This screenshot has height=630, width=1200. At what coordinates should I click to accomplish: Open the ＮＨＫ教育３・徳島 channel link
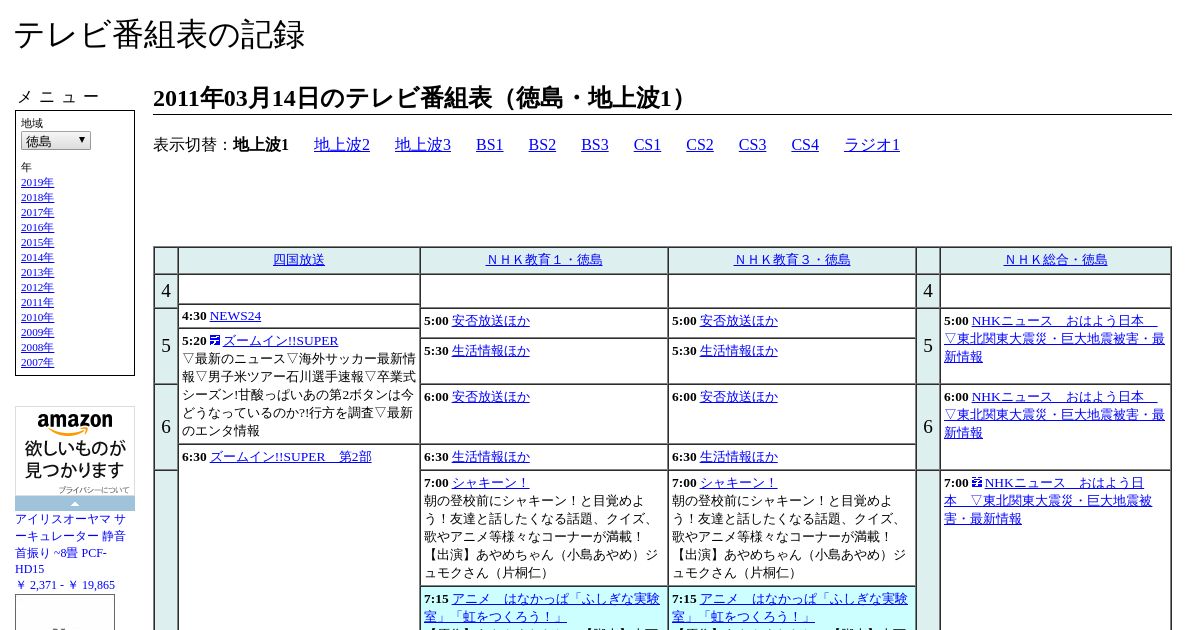(x=792, y=260)
